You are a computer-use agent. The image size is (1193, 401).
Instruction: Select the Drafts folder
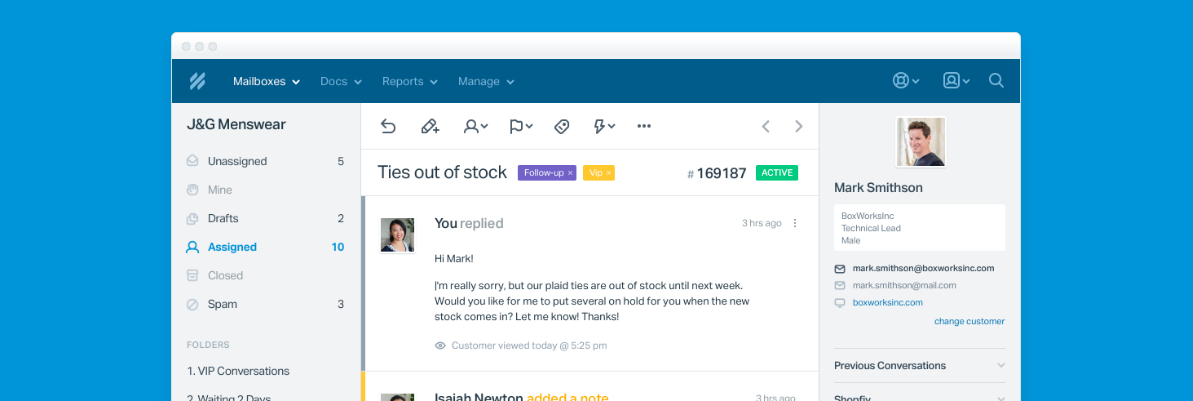[x=266, y=218]
